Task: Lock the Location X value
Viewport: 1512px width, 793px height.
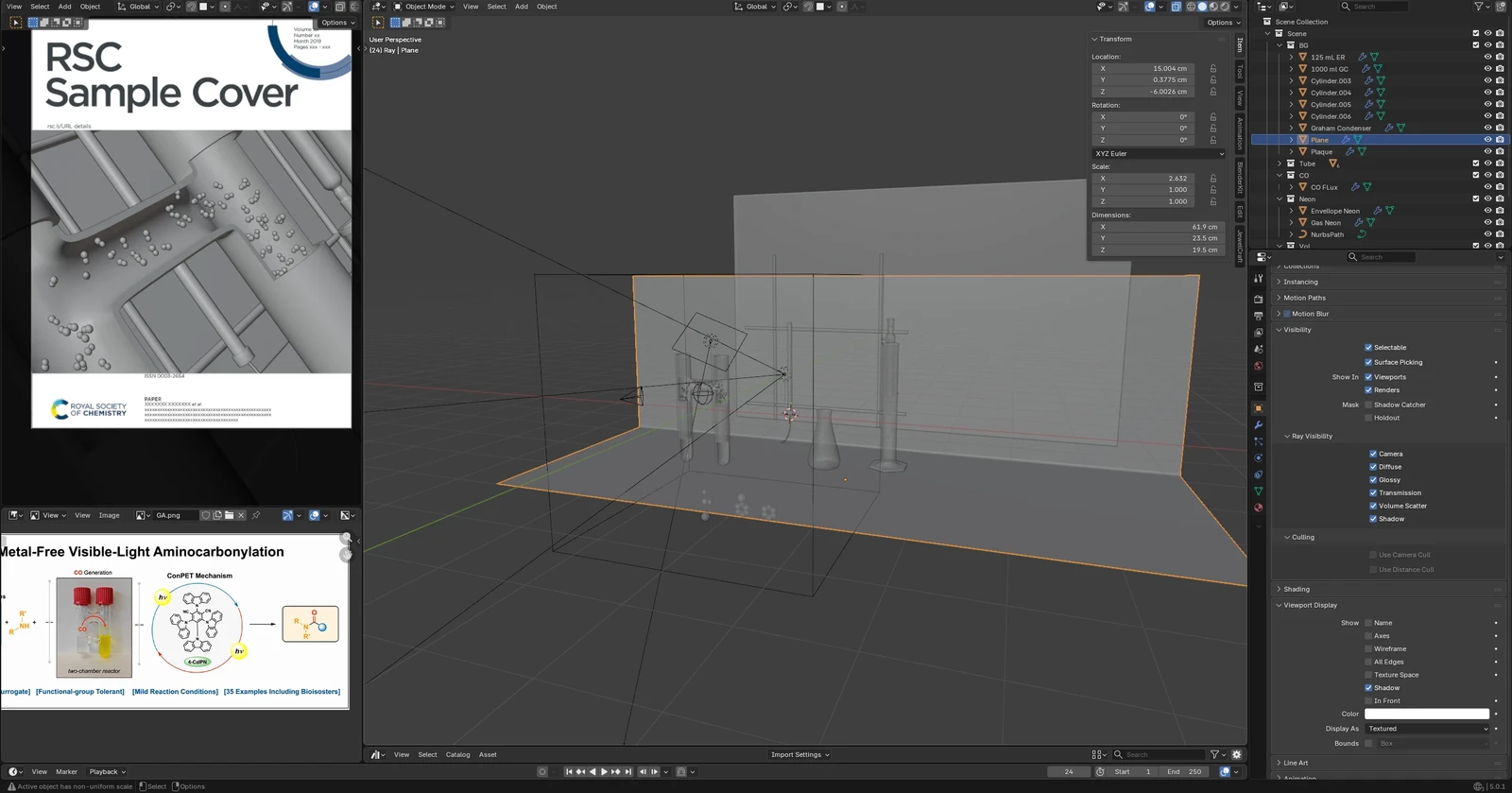Action: coord(1213,68)
